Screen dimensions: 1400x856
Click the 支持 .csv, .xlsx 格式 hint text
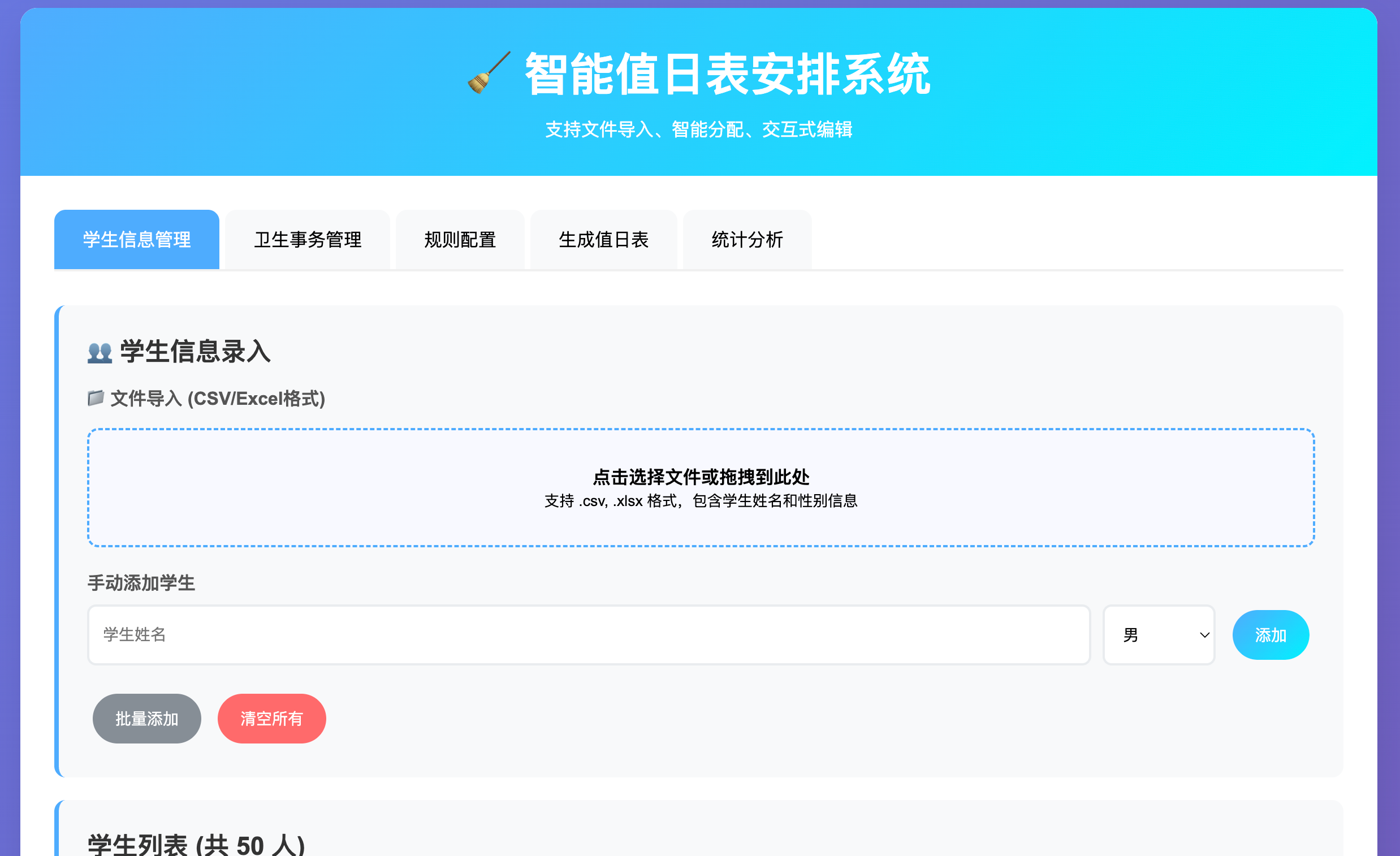click(x=700, y=500)
